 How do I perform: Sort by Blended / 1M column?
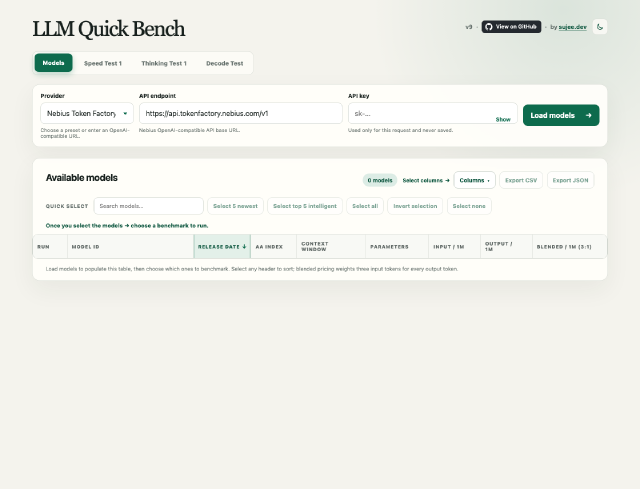click(x=569, y=247)
